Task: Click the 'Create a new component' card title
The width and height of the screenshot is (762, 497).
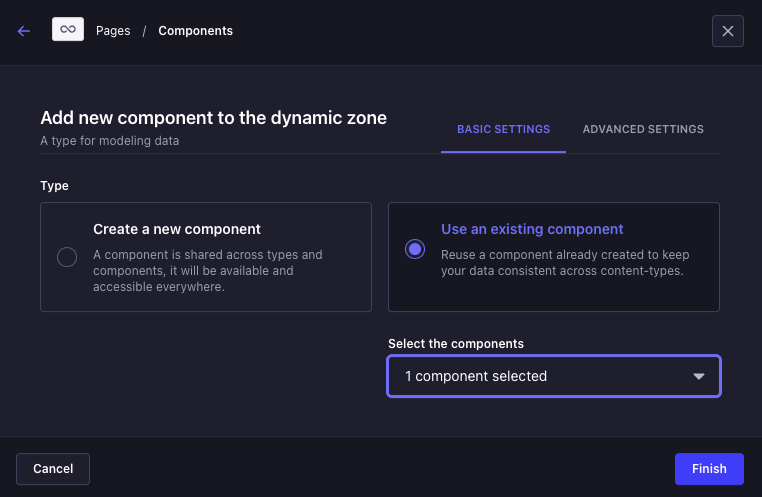Action: (x=177, y=229)
